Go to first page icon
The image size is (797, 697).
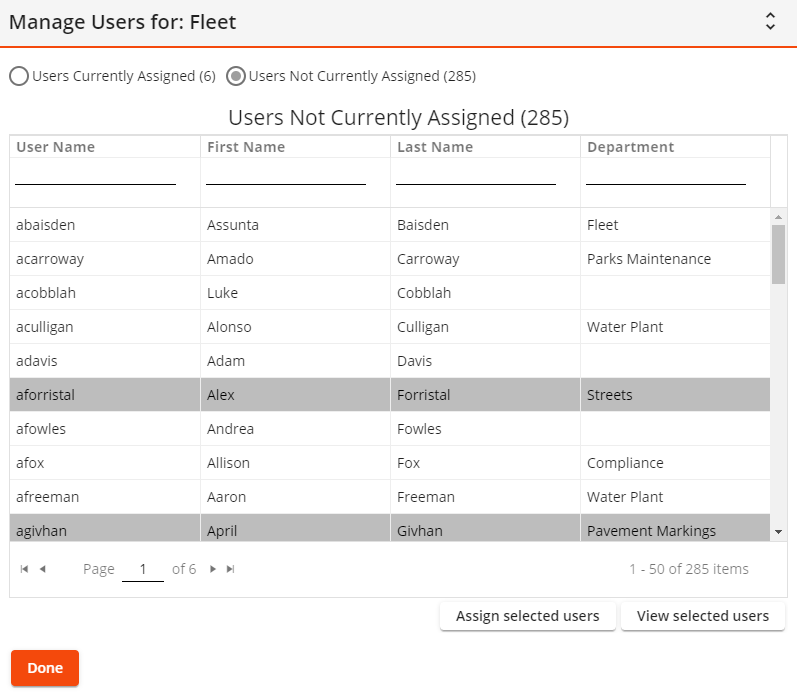tap(24, 569)
